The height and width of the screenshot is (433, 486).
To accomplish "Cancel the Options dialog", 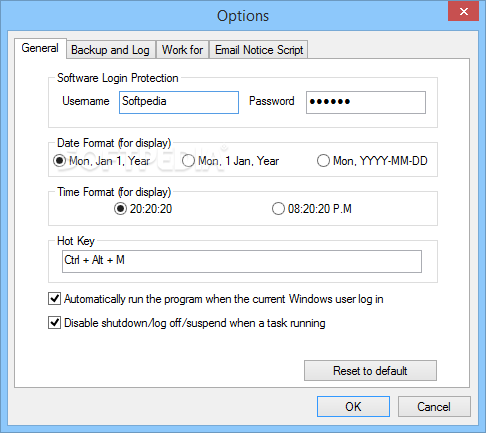I will [x=434, y=406].
